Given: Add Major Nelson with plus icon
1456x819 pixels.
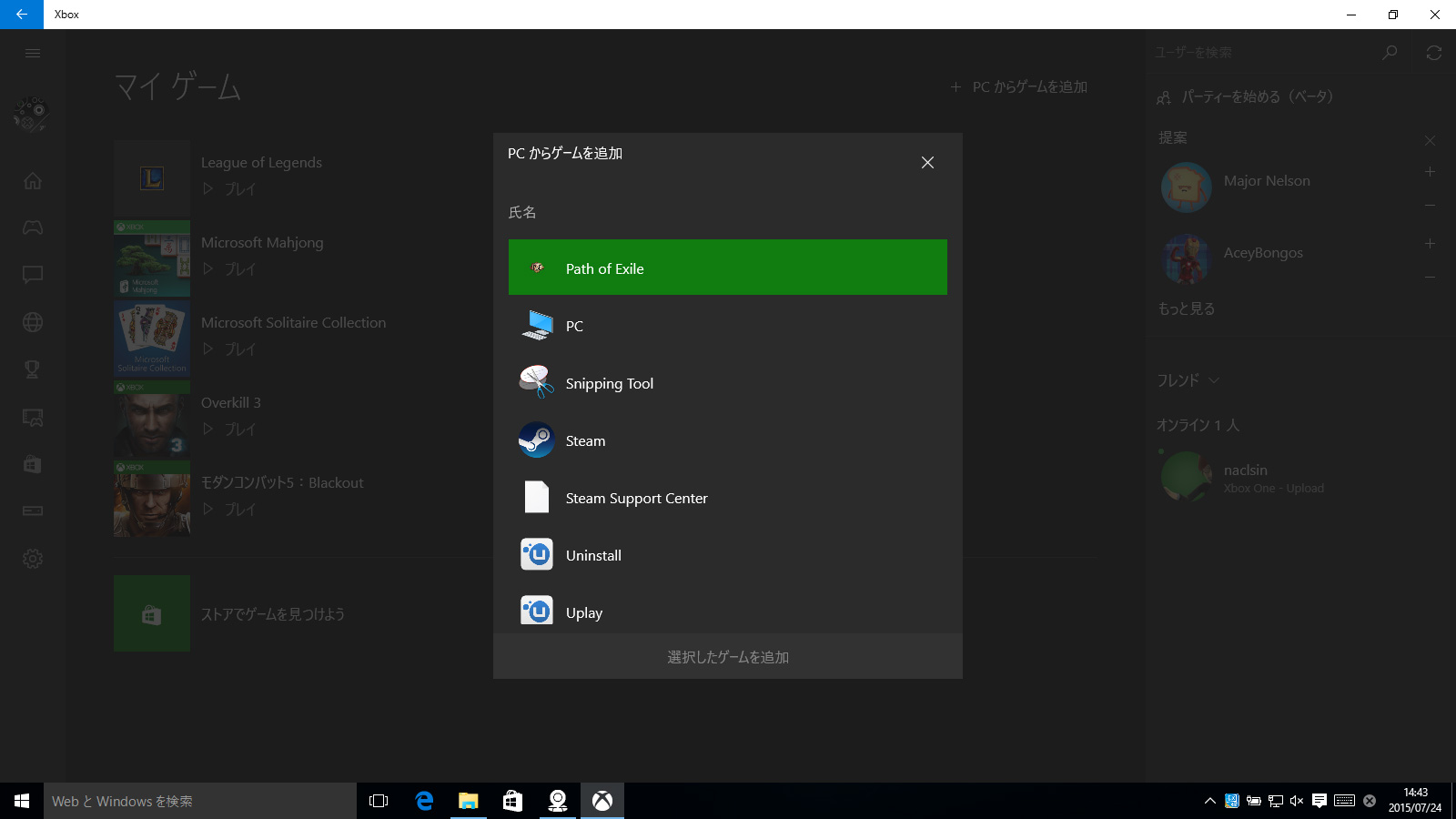Looking at the screenshot, I should (x=1430, y=172).
